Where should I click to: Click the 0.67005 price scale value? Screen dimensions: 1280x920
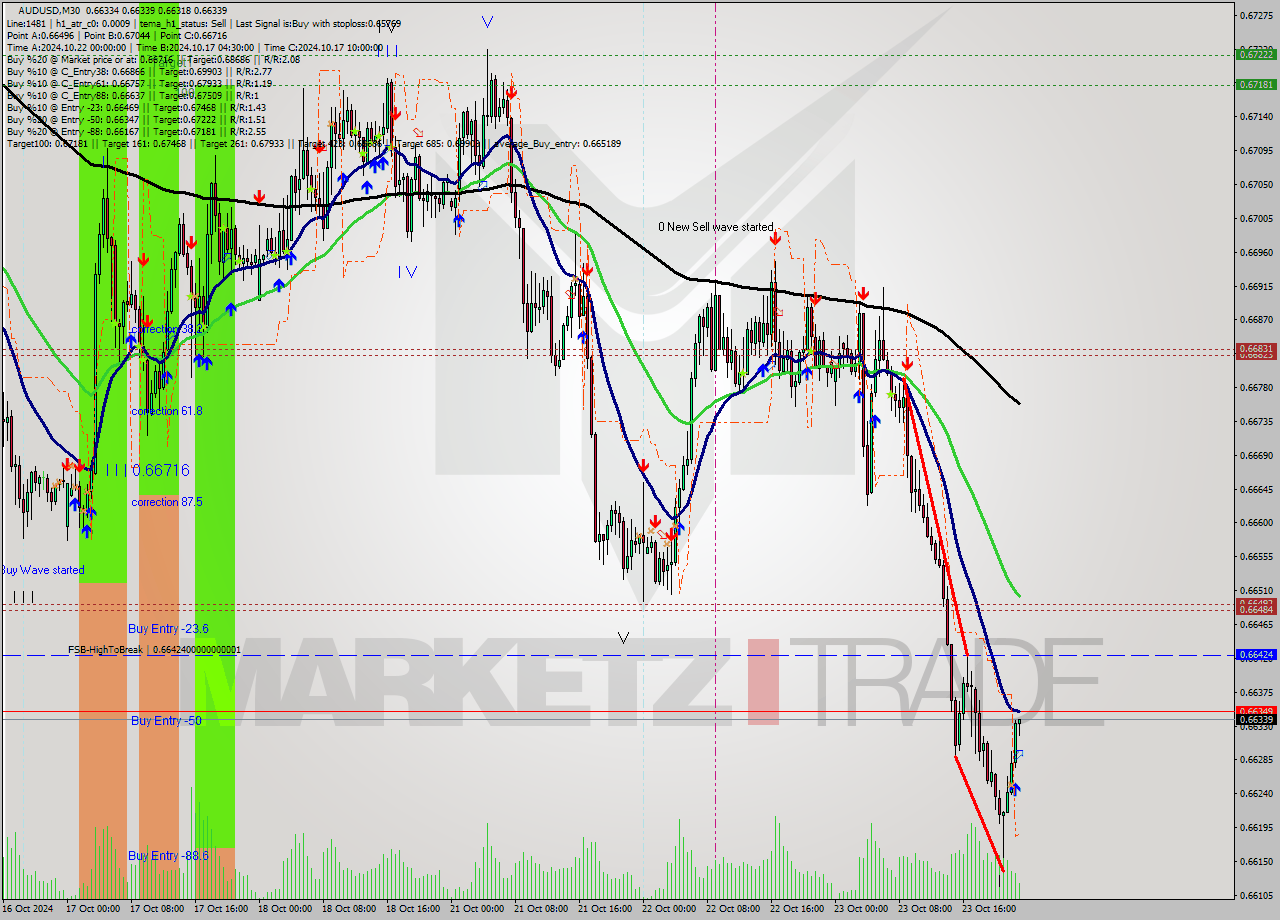1257,218
